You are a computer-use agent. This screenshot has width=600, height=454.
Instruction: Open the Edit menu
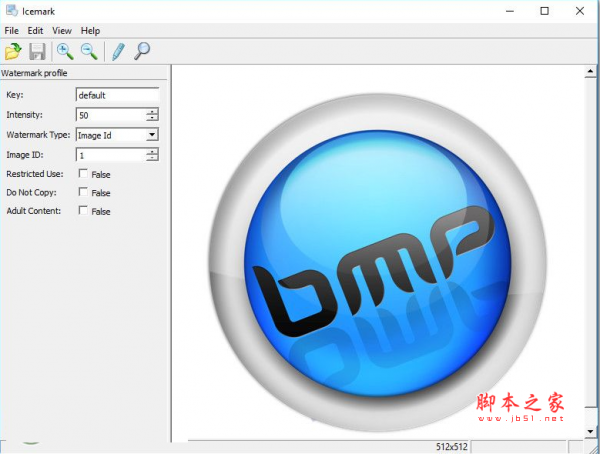pos(35,31)
